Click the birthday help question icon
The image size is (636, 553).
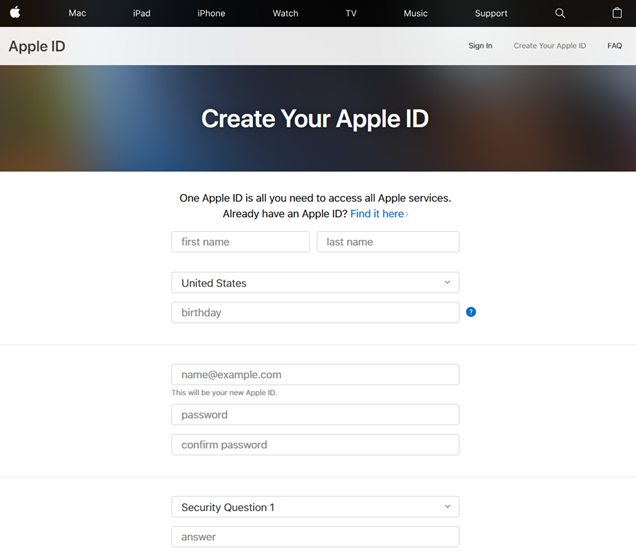(471, 312)
